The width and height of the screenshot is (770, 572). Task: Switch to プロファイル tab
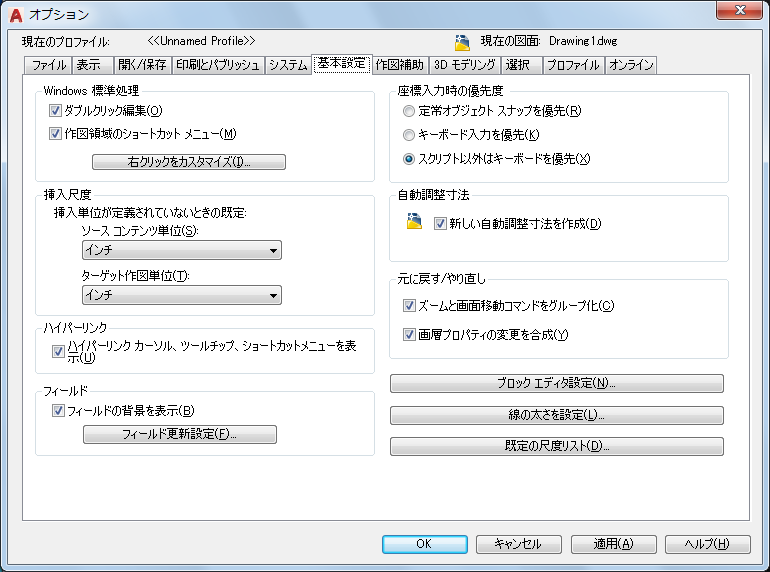(573, 65)
